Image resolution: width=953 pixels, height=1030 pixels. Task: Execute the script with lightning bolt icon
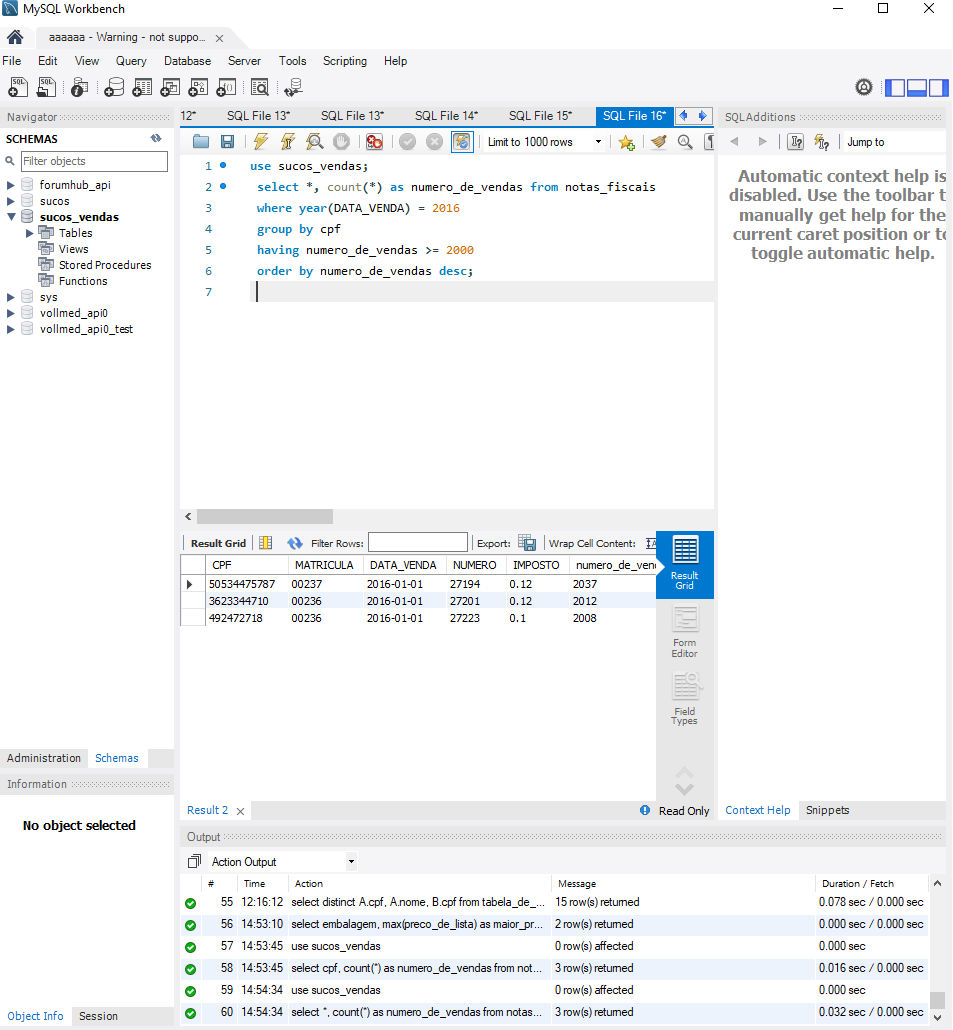[x=261, y=141]
